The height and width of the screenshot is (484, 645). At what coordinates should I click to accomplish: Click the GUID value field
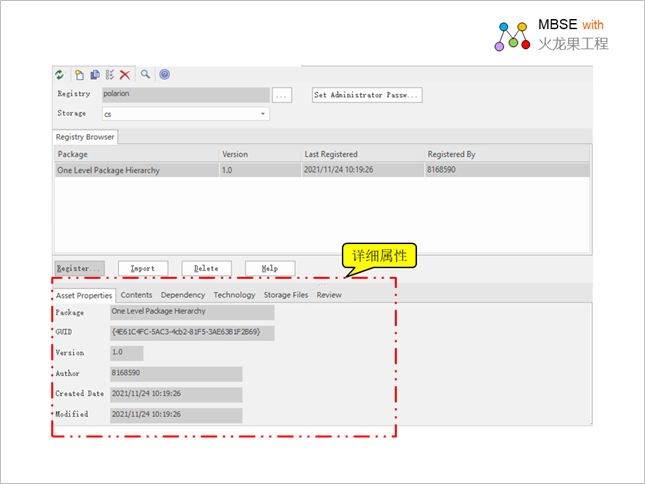pos(192,333)
